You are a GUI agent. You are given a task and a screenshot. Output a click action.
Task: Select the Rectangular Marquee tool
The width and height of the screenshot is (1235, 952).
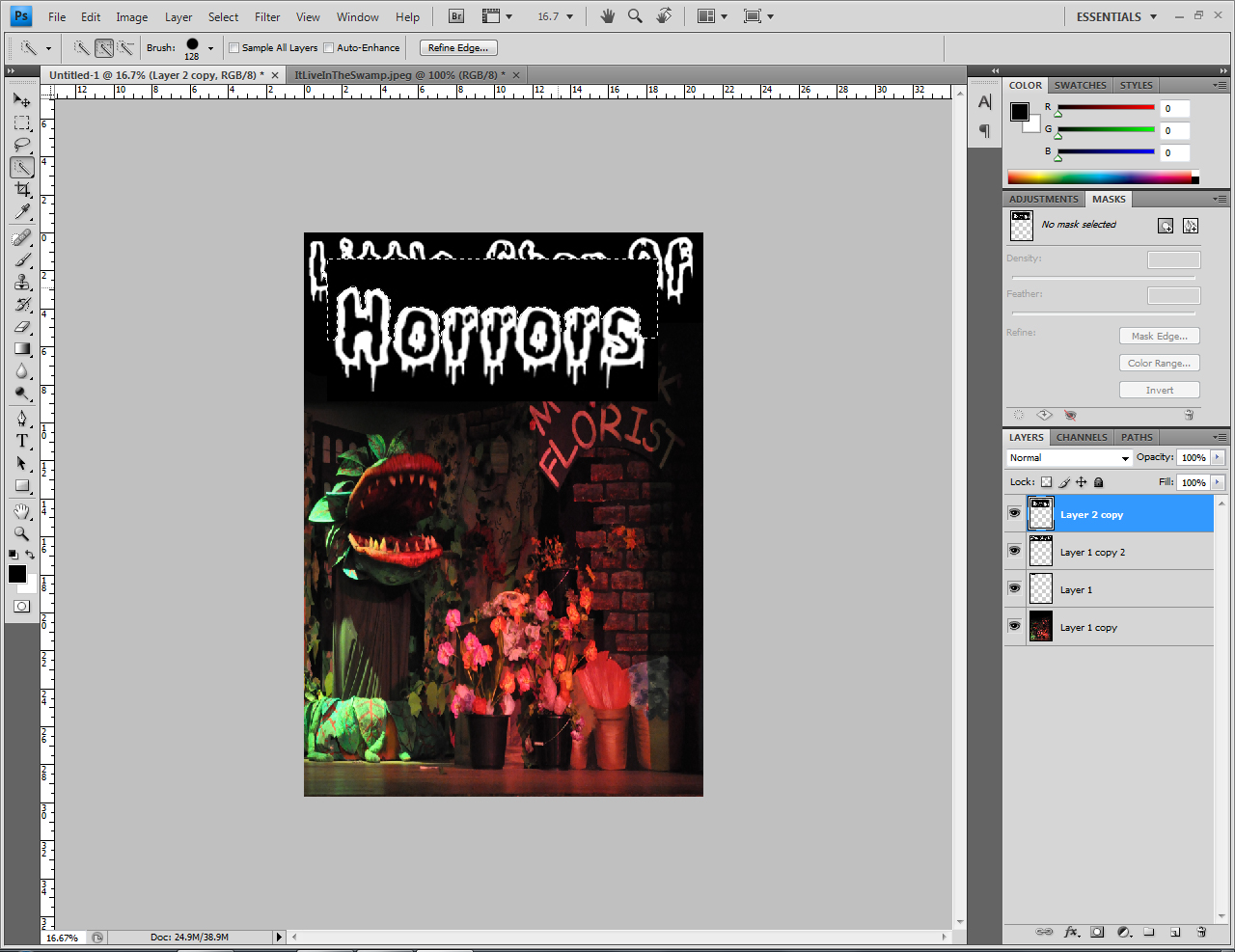point(22,122)
